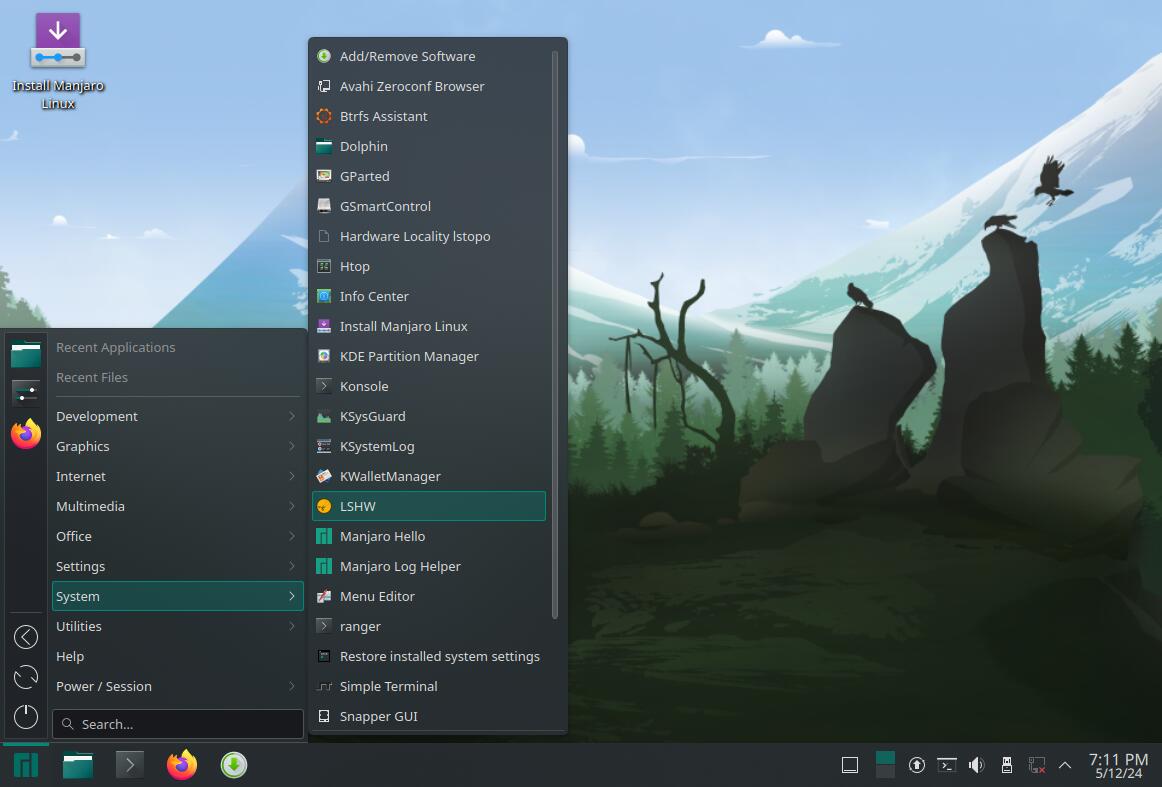Expand the Graphics category
1162x787 pixels.
click(x=178, y=446)
